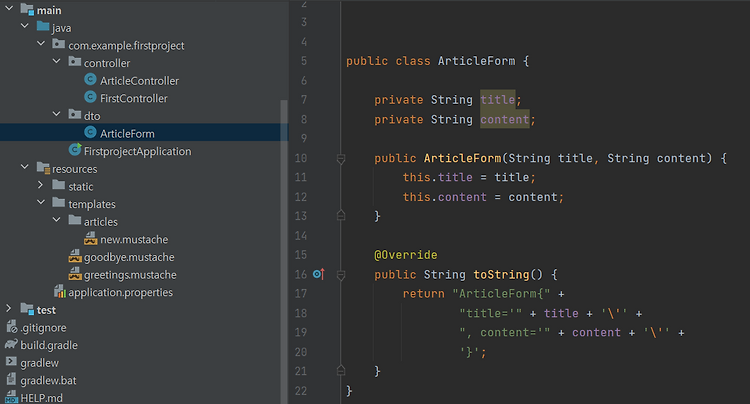
Task: Click the highlighted title field on line 7
Action: click(x=497, y=99)
